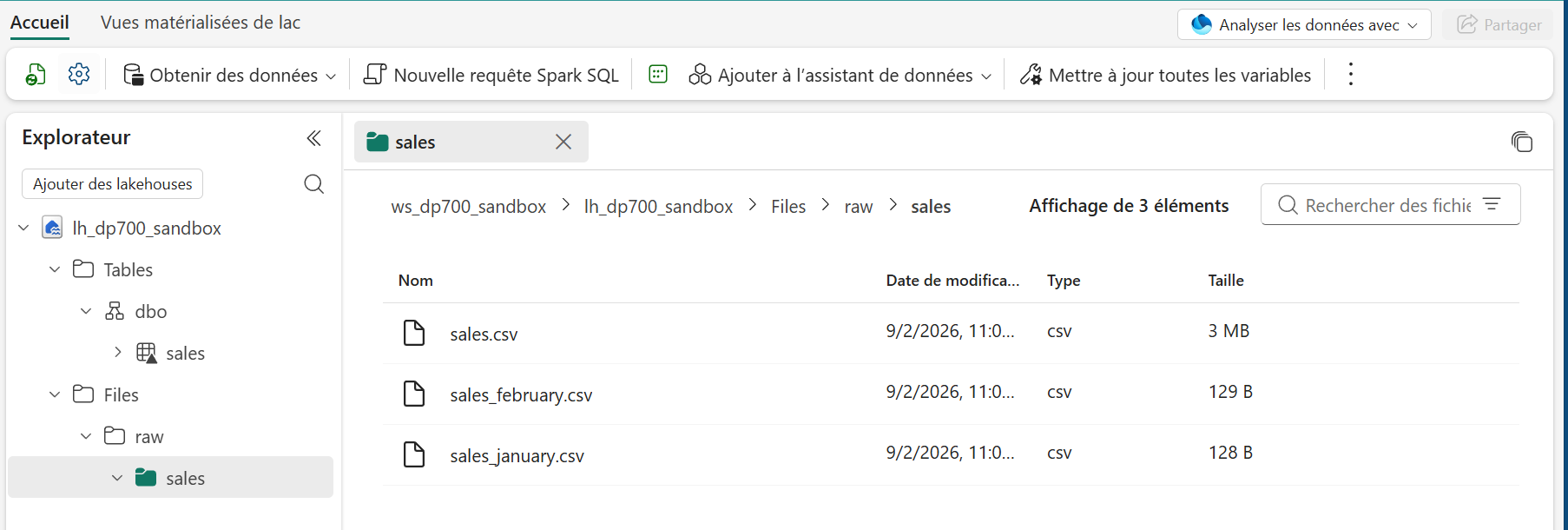Click the 128 B size value

(1230, 453)
